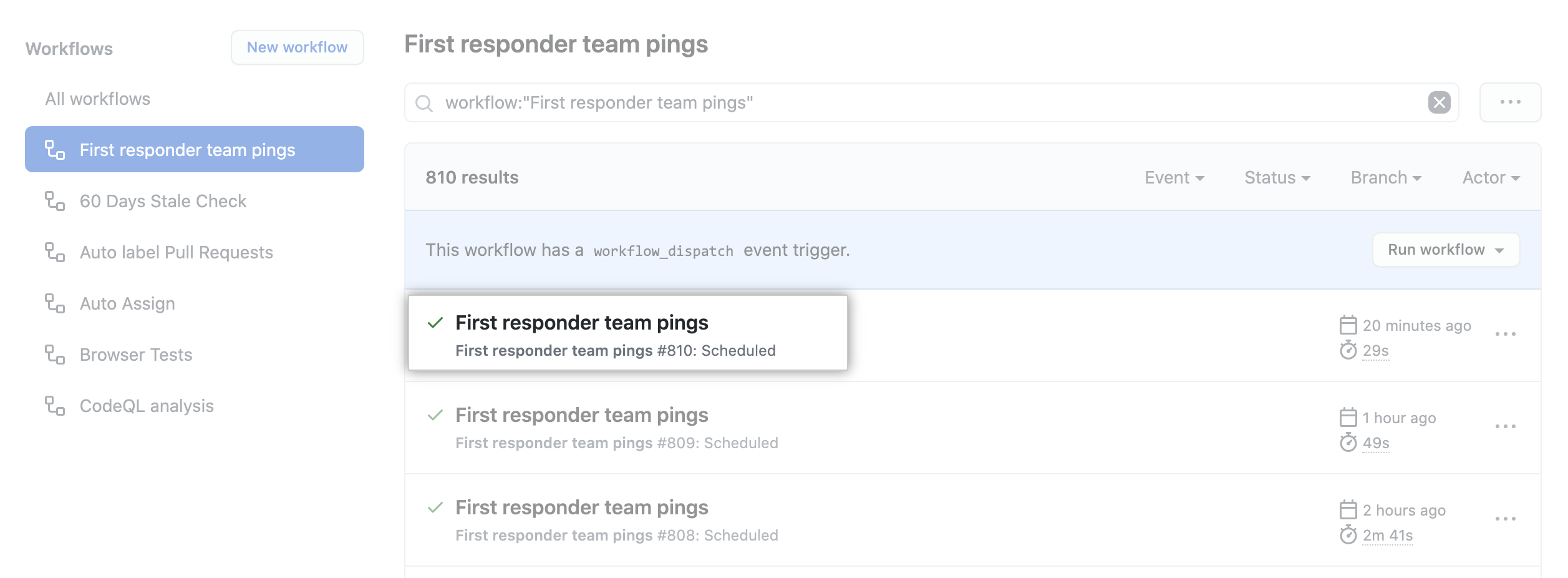Select the First responder team pings workflow icon
Image resolution: width=1568 pixels, height=578 pixels.
pyautogui.click(x=55, y=149)
